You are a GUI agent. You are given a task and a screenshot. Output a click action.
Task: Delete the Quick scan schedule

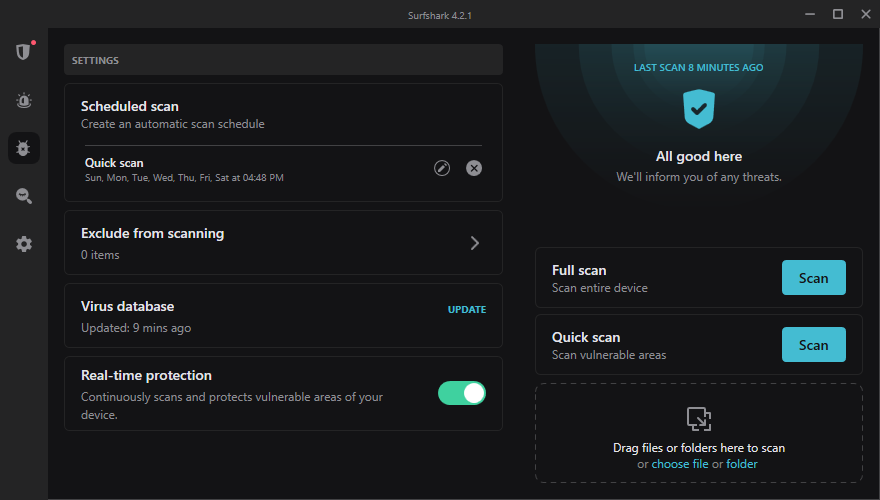pos(474,168)
